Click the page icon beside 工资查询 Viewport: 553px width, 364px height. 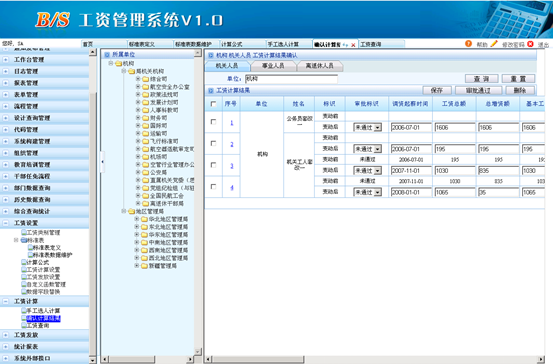(24, 326)
